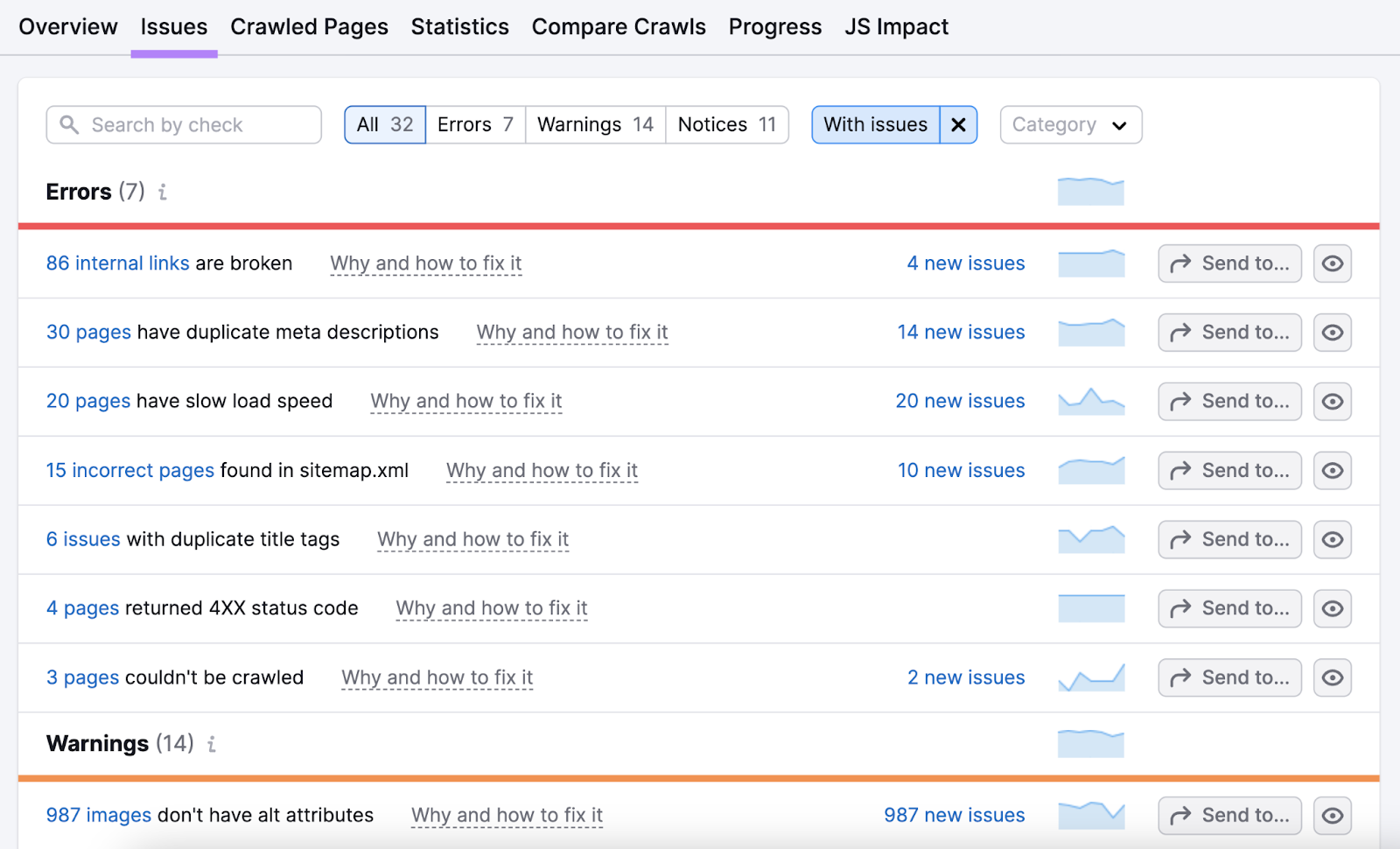This screenshot has height=849, width=1400.
Task: Hide the broken internal links check
Action: tap(1332, 263)
